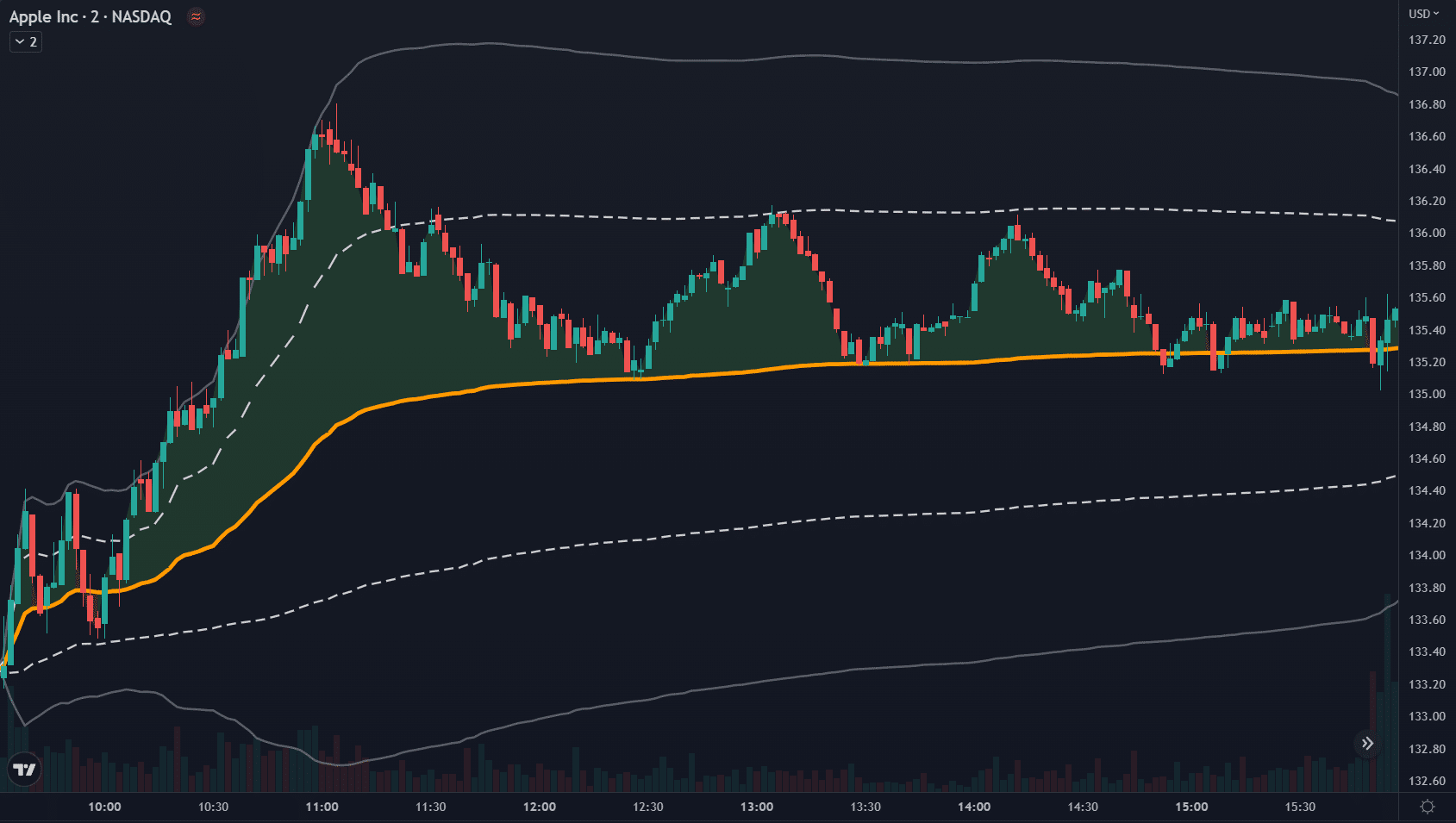Open the USD currency dropdown
Image resolution: width=1456 pixels, height=823 pixels.
[1424, 14]
